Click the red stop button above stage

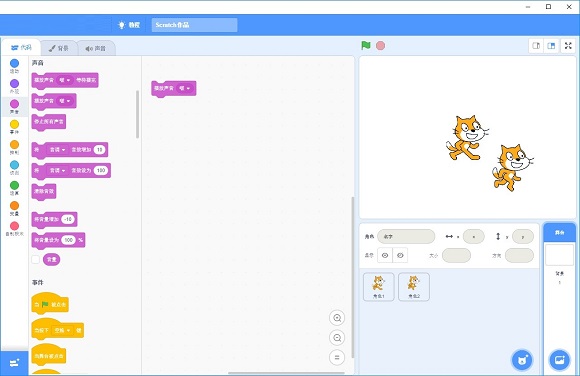[x=380, y=46]
